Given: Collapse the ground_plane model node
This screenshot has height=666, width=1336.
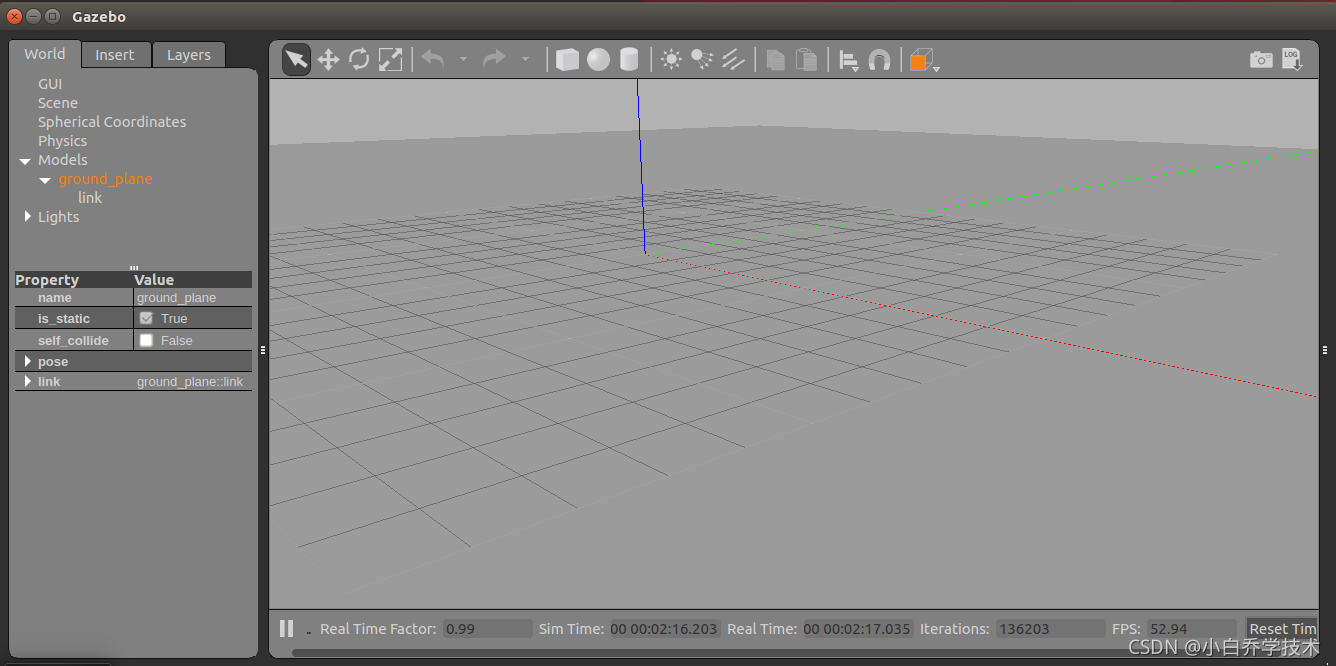Looking at the screenshot, I should pos(45,180).
